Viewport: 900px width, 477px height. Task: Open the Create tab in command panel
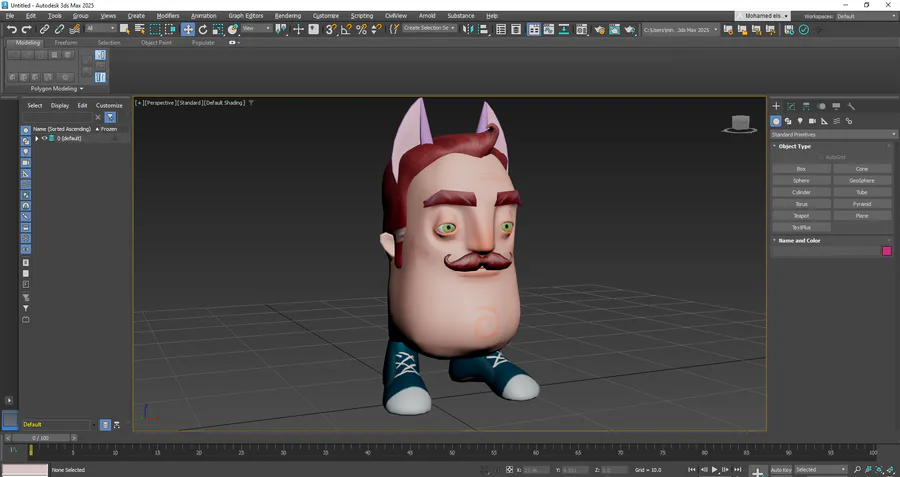coord(776,106)
